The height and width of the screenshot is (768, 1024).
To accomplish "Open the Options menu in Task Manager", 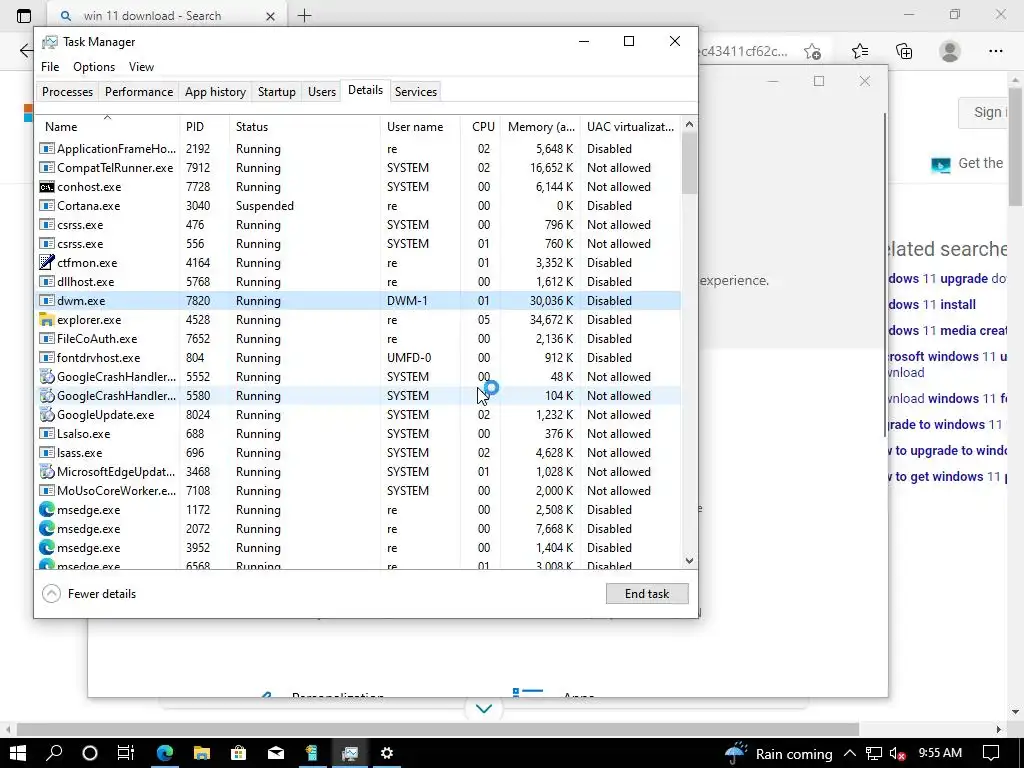I will pyautogui.click(x=94, y=67).
